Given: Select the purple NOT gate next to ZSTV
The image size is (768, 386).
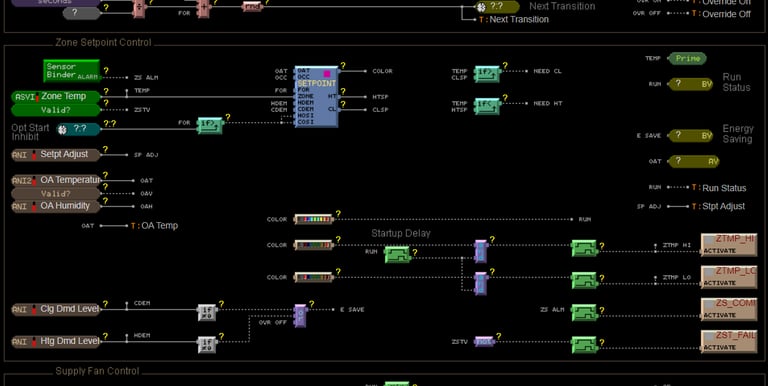Looking at the screenshot, I should pyautogui.click(x=484, y=341).
